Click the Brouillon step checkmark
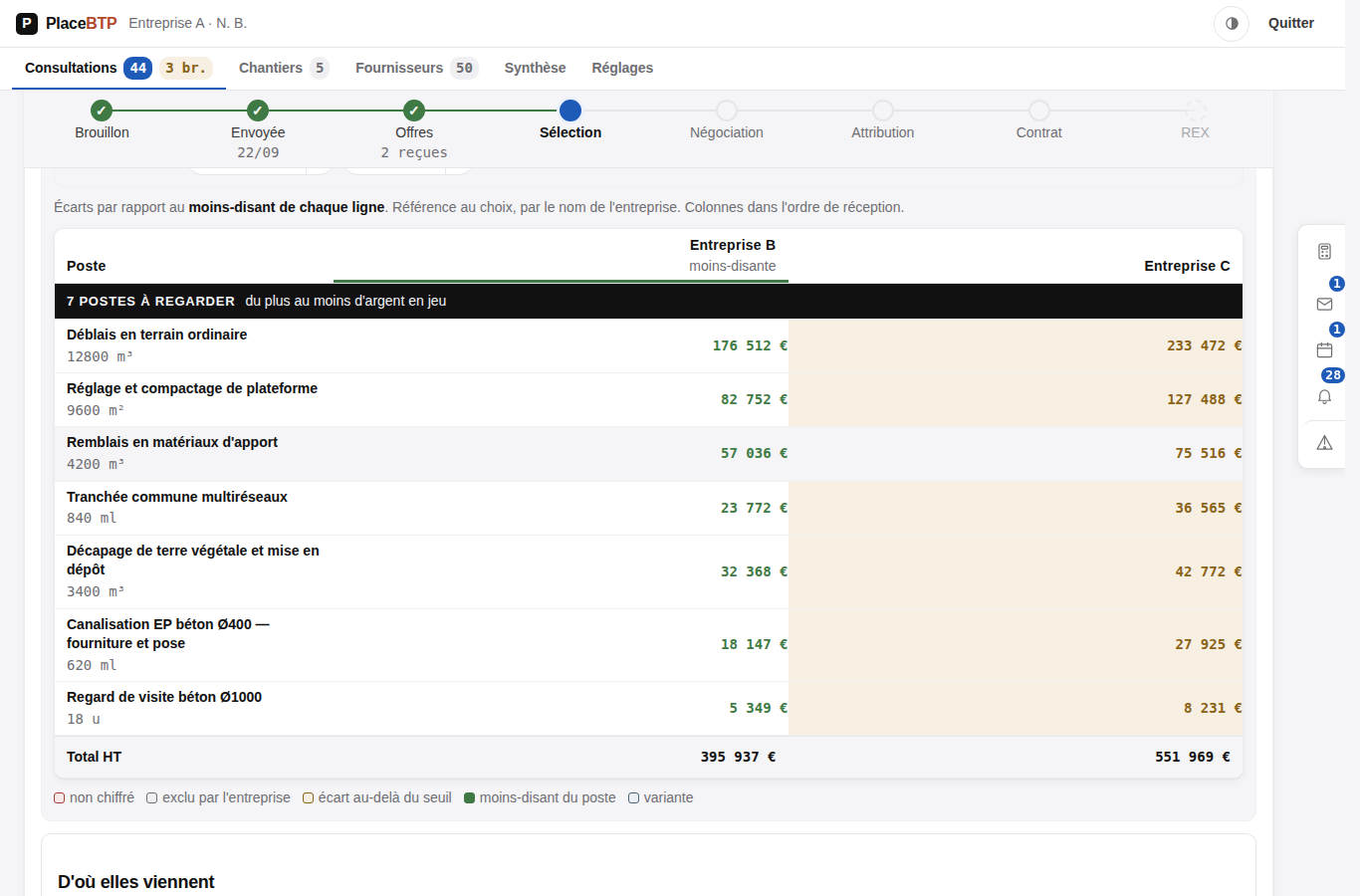This screenshot has width=1360, height=896. [x=102, y=111]
